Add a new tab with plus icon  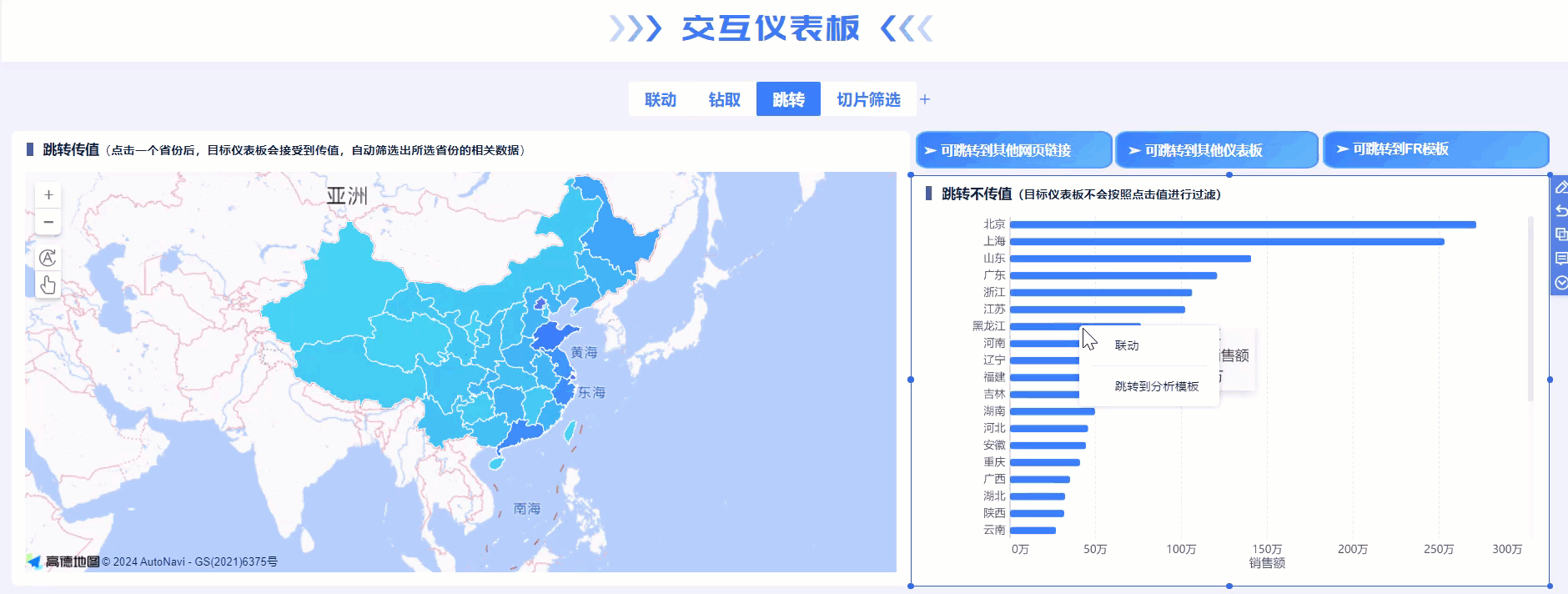[x=925, y=99]
